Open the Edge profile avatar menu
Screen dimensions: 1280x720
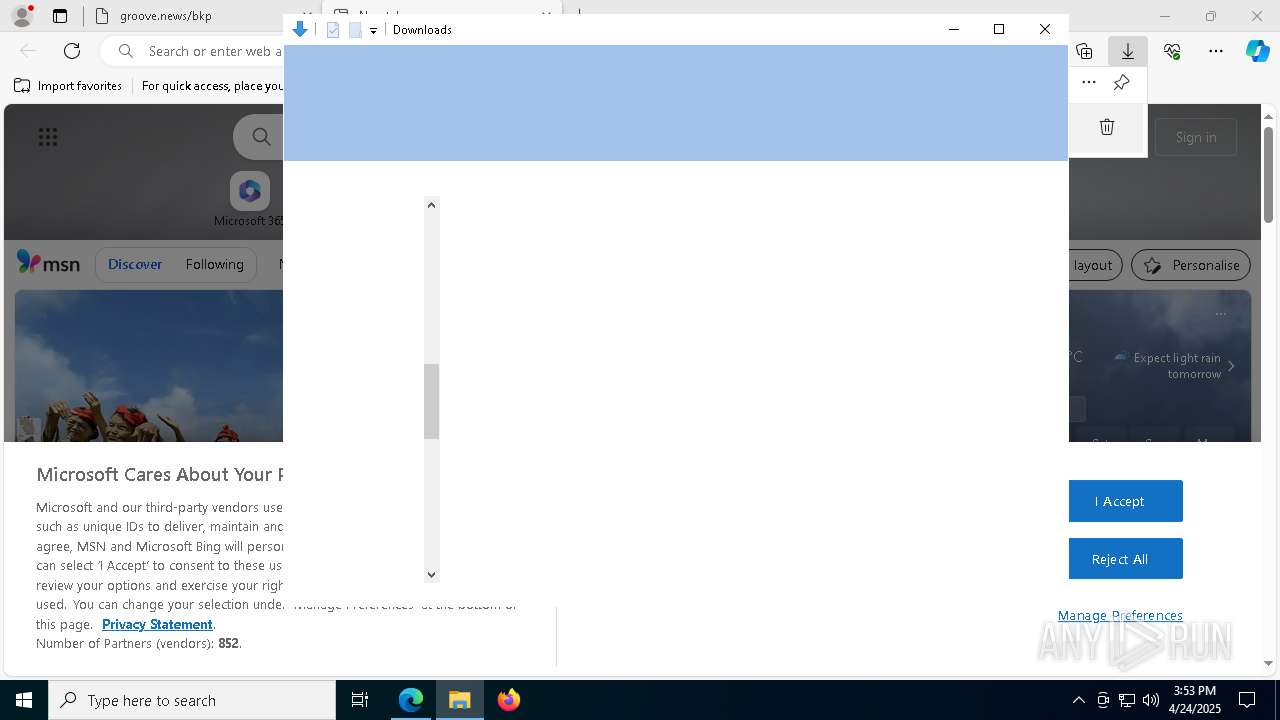(x=21, y=16)
